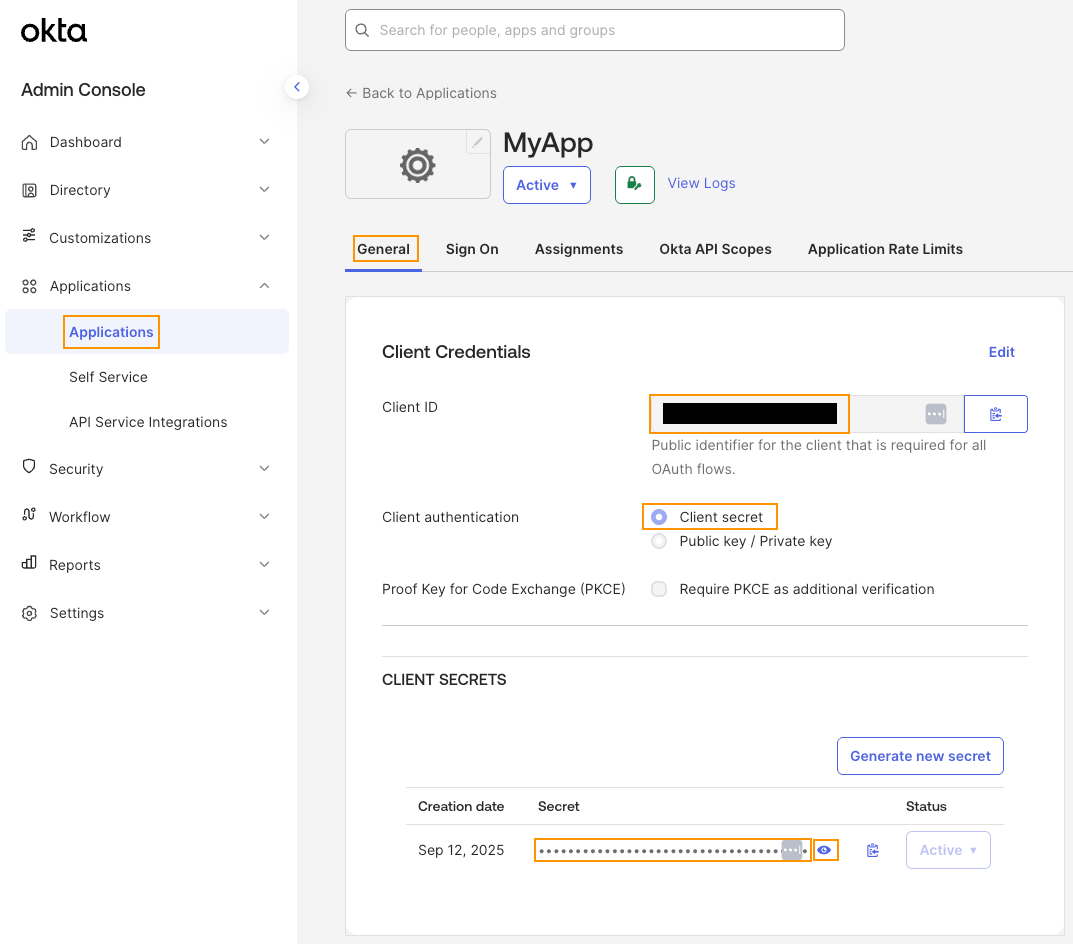Select the Client secret radio option
Screen dimensions: 1073x944
(658, 517)
